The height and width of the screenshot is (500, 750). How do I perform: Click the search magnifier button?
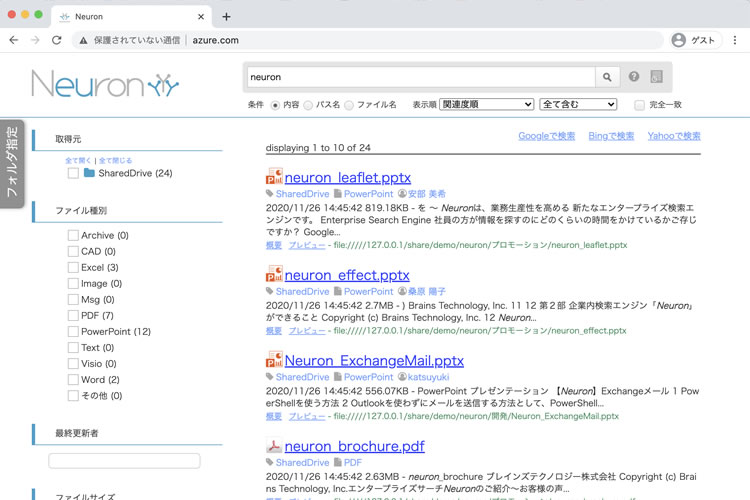(607, 77)
